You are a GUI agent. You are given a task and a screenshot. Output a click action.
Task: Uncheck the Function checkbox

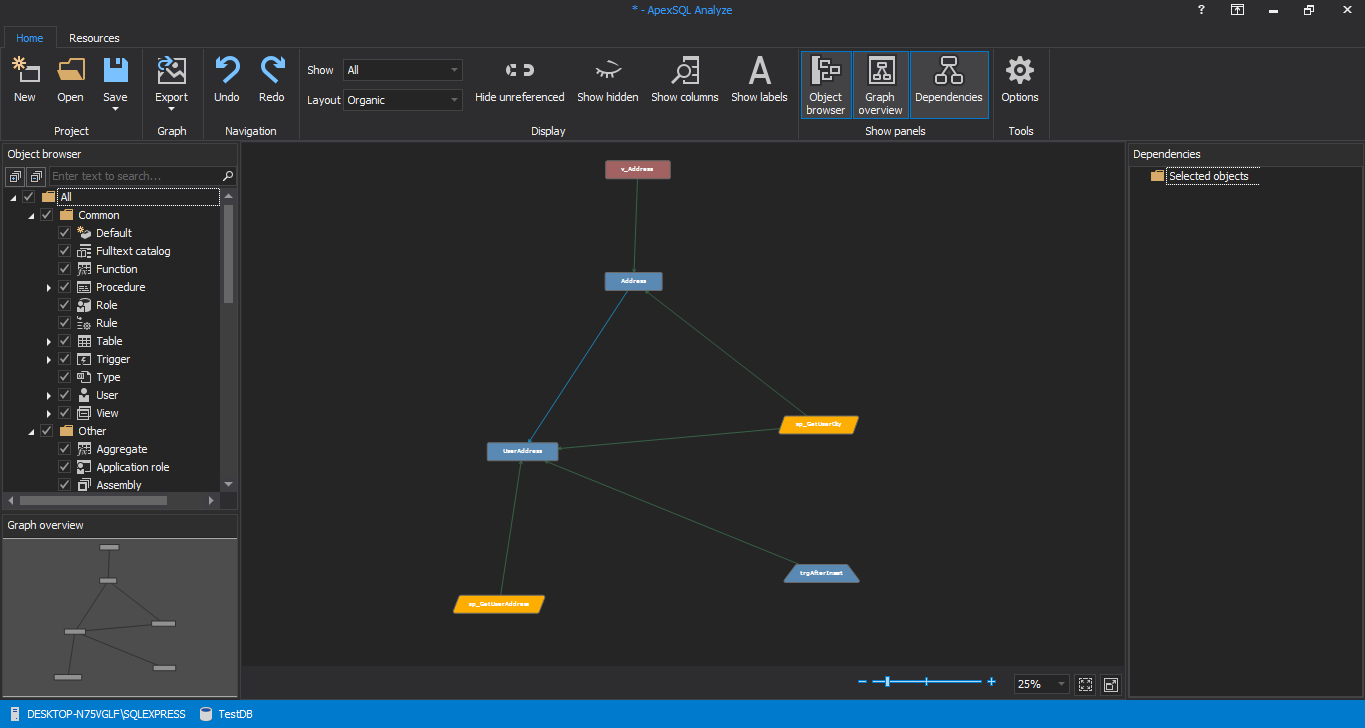[65, 269]
